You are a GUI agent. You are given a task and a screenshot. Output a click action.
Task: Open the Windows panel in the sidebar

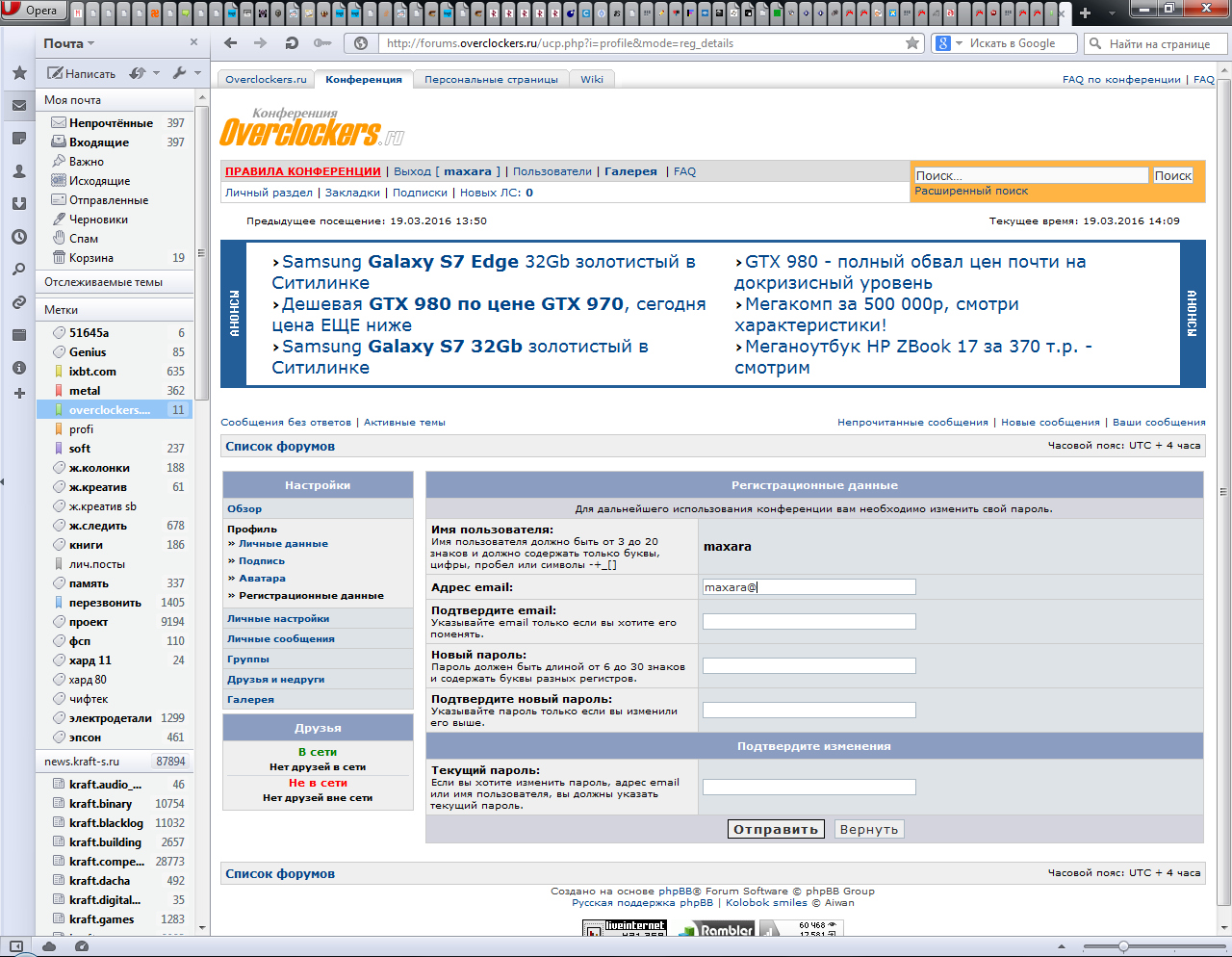coord(19,335)
